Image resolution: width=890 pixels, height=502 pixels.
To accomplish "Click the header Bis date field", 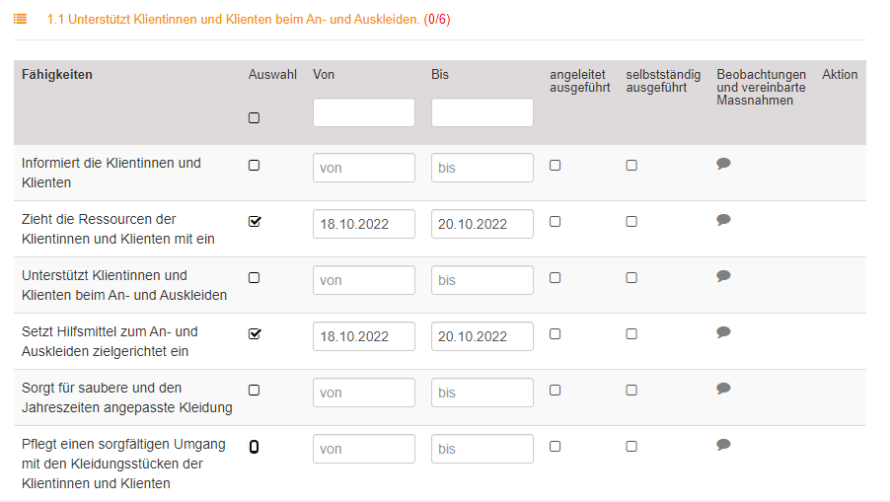I will coord(482,113).
